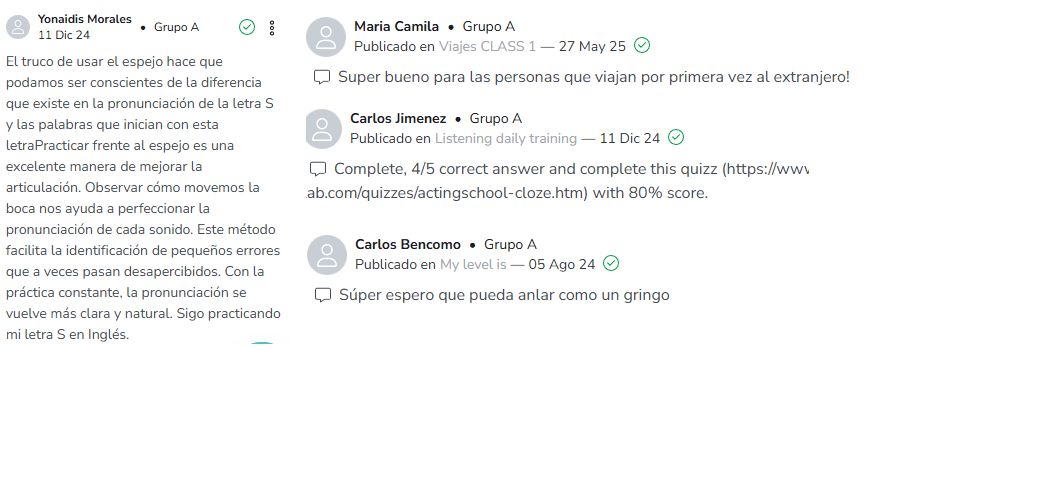
Task: Toggle the check beside 27 May 25
Action: [x=642, y=45]
